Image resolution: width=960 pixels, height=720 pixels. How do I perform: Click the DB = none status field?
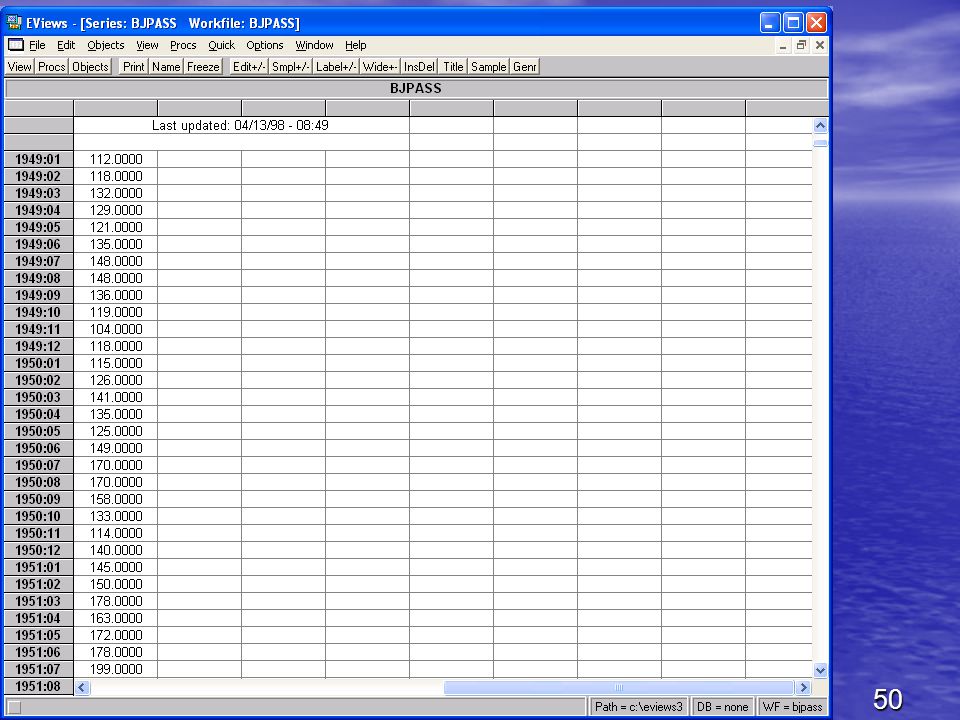(722, 707)
